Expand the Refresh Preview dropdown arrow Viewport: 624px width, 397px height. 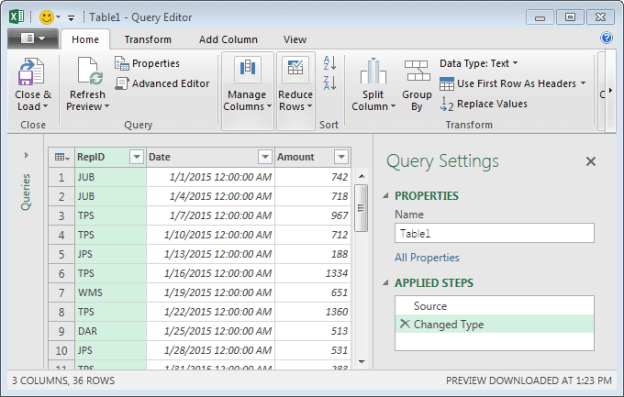coord(107,106)
